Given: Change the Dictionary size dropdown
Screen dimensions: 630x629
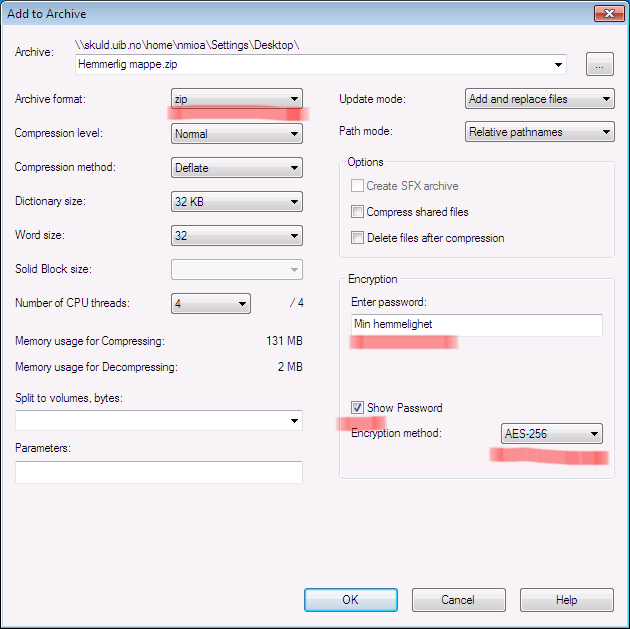Looking at the screenshot, I should (x=236, y=202).
